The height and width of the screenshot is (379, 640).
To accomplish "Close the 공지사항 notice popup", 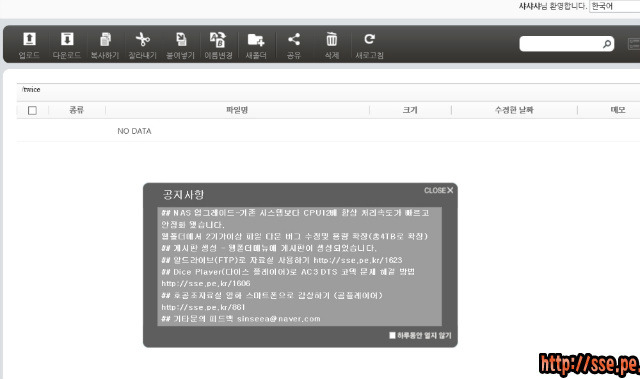I will [439, 191].
